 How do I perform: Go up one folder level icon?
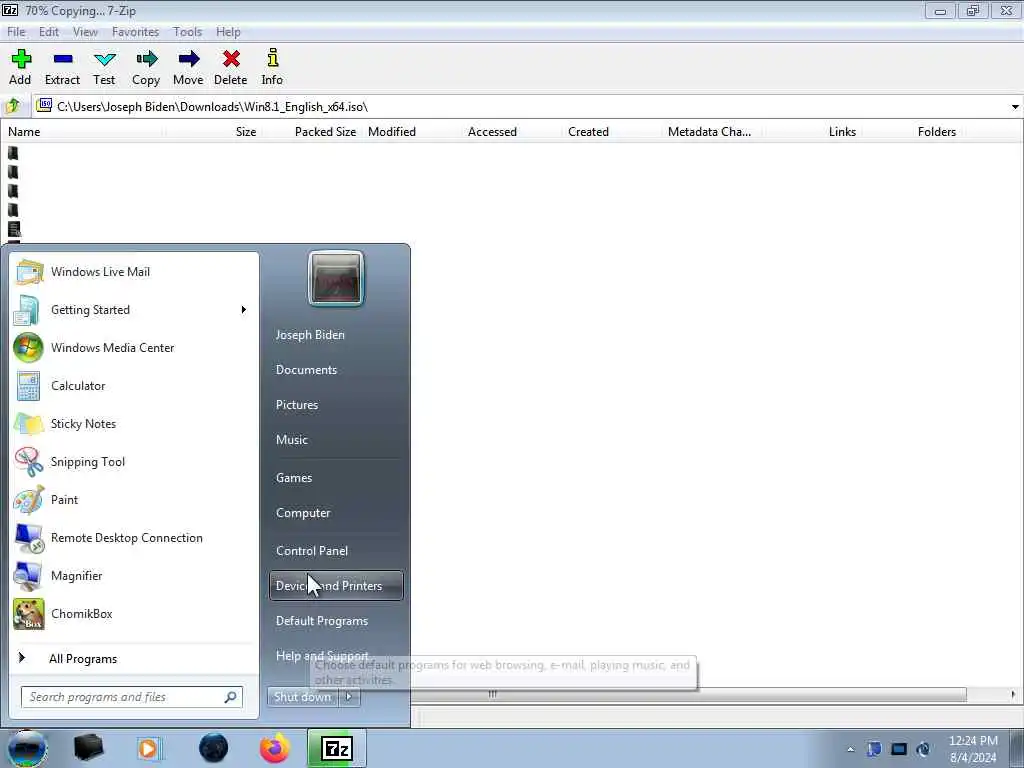[13, 106]
